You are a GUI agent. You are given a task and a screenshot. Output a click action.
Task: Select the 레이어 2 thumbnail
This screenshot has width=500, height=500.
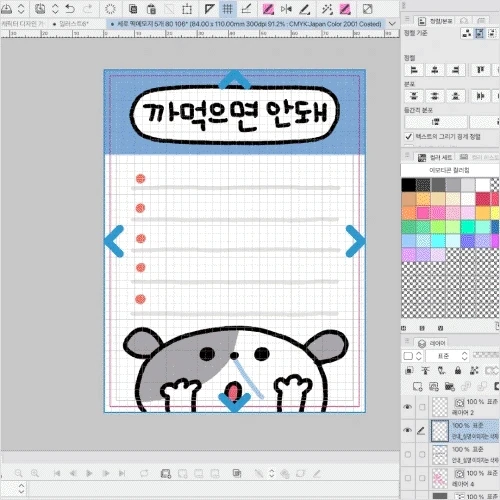coord(440,407)
